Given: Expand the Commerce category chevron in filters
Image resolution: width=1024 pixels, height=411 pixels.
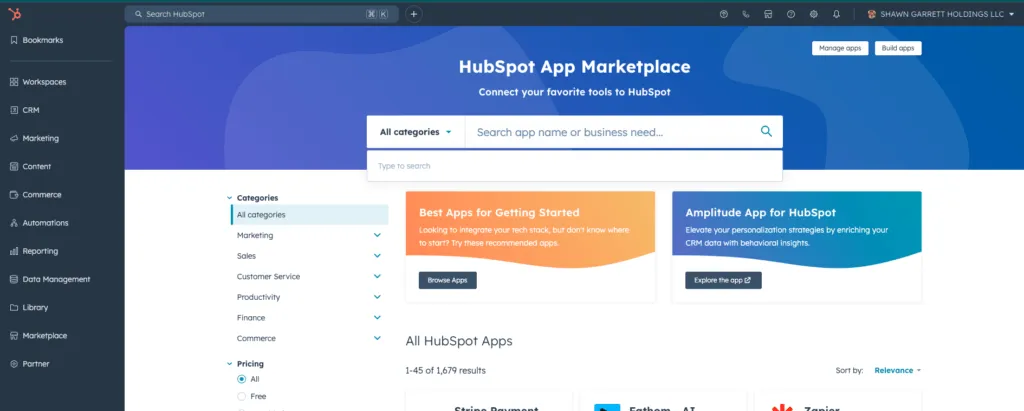Looking at the screenshot, I should pyautogui.click(x=377, y=338).
